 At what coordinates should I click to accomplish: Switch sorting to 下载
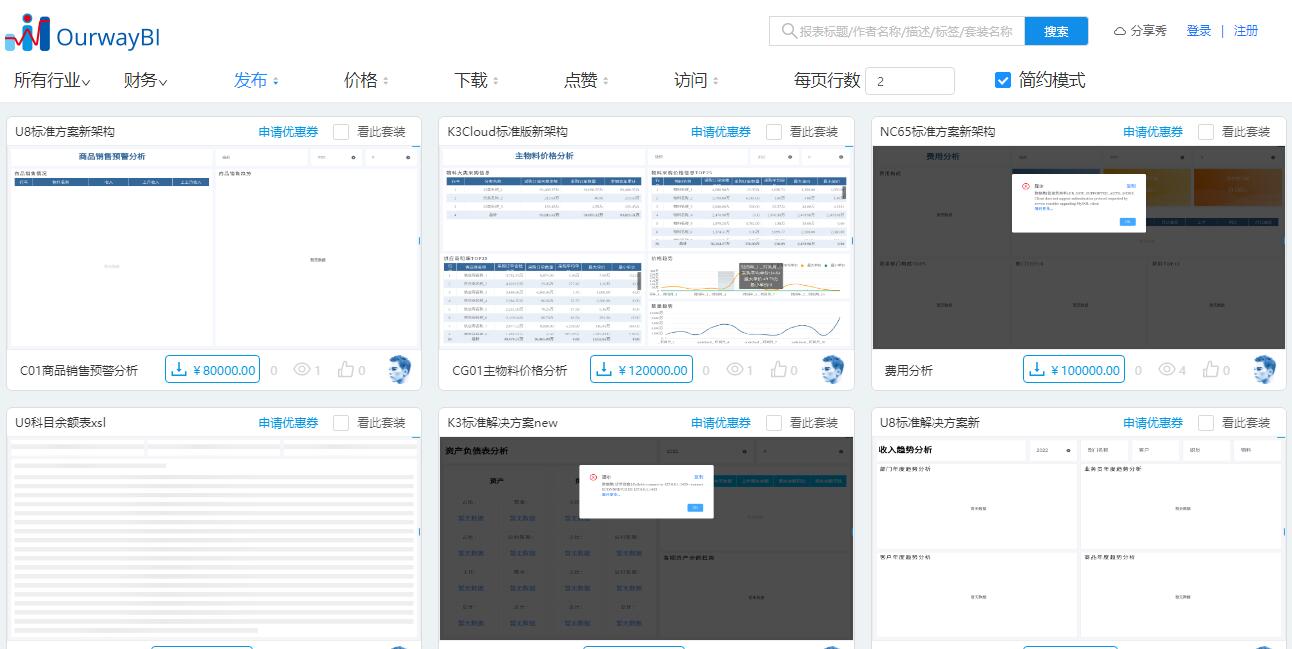tap(470, 79)
